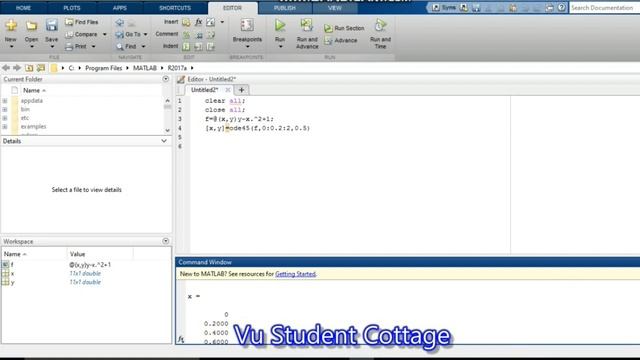Open the Getting Started link
This screenshot has width=640, height=360.
(295, 274)
